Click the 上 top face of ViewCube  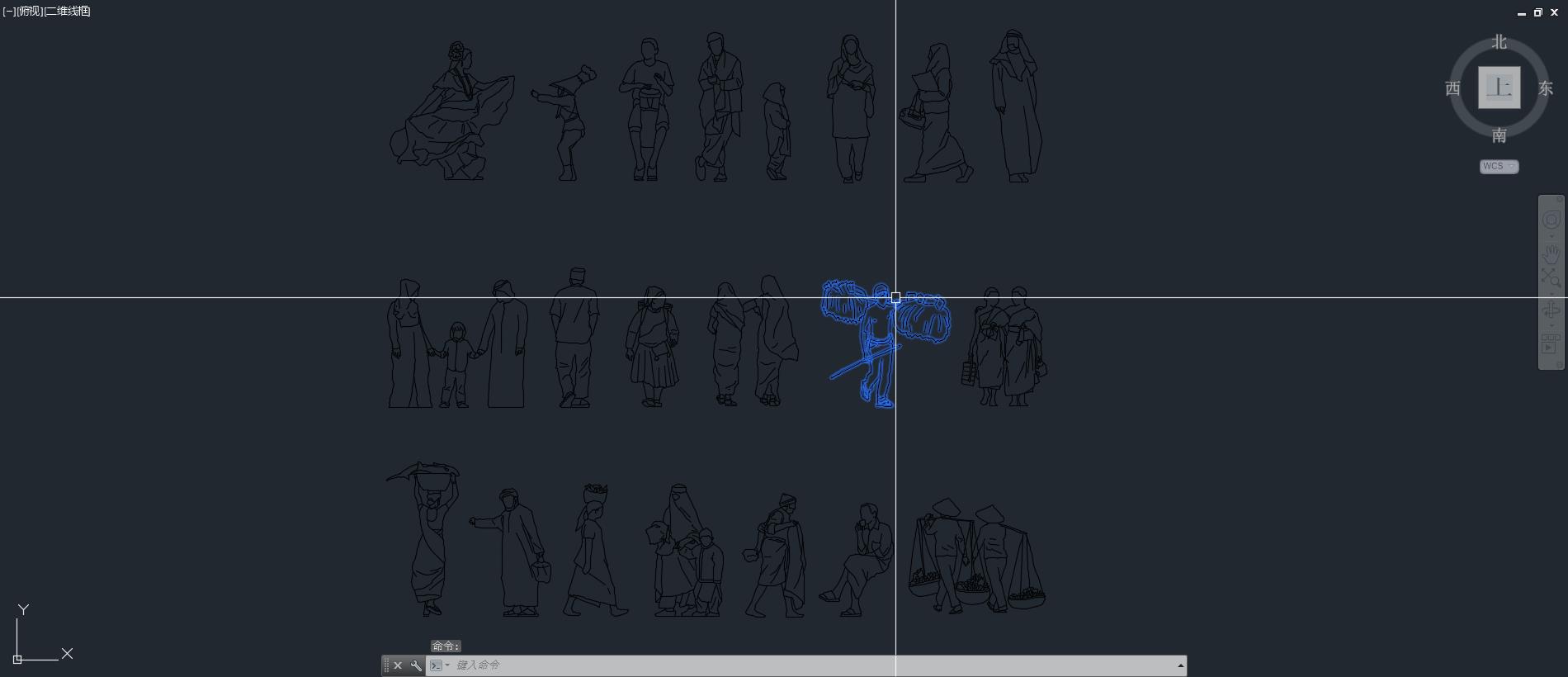click(1499, 88)
